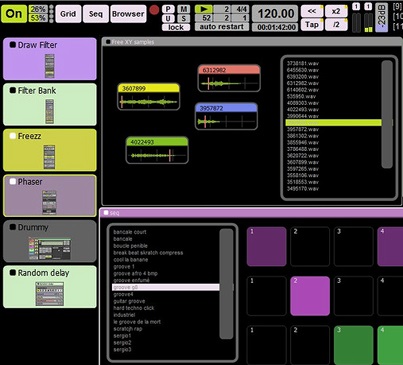This screenshot has height=365, width=403.
Task: Open the Grid view
Action: (x=68, y=14)
